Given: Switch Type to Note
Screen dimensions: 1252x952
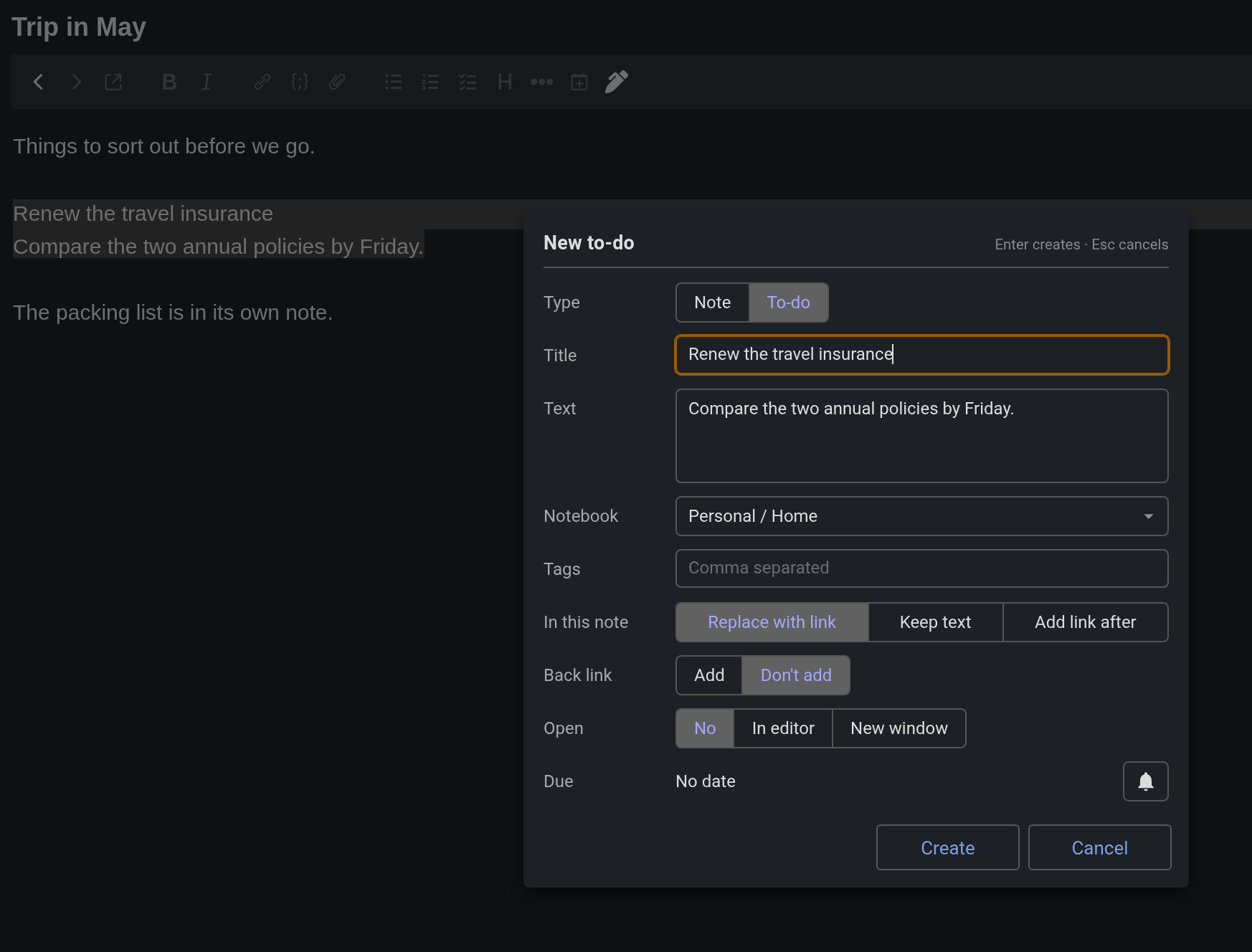Looking at the screenshot, I should coord(713,303).
